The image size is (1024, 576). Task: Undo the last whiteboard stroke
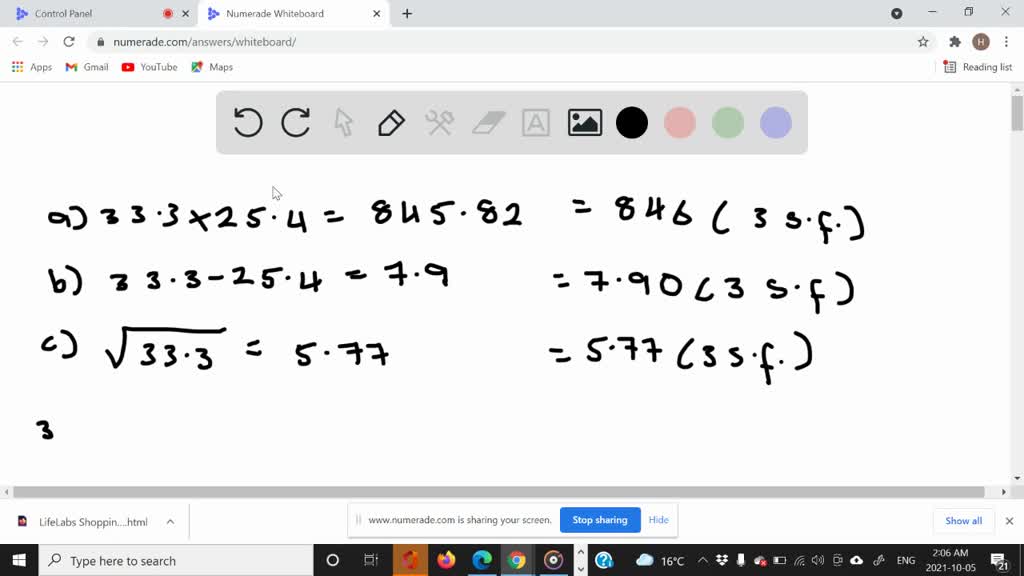[x=248, y=122]
